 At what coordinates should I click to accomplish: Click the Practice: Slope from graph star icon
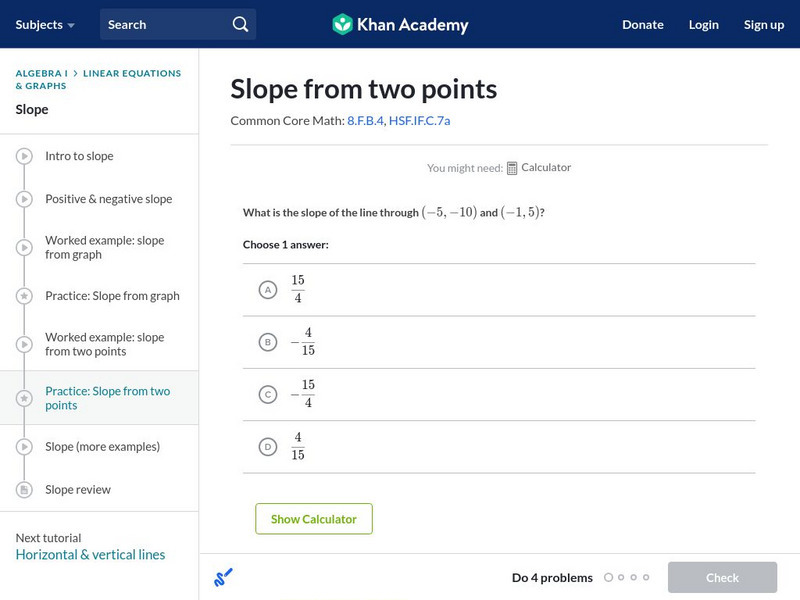24,296
